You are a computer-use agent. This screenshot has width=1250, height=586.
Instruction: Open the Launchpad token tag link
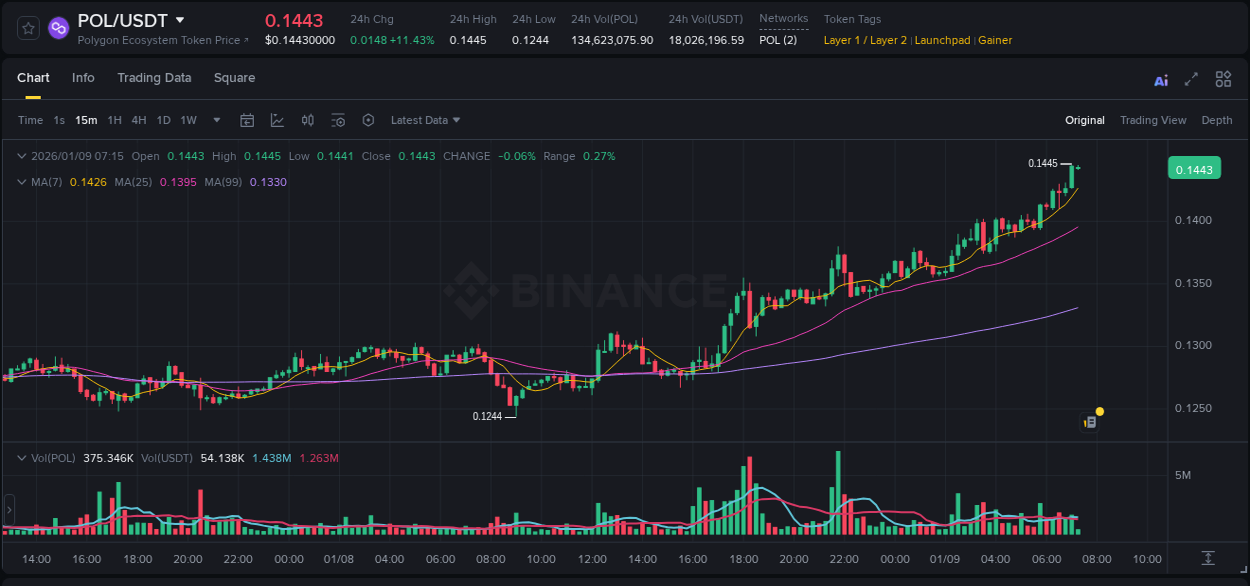(942, 40)
